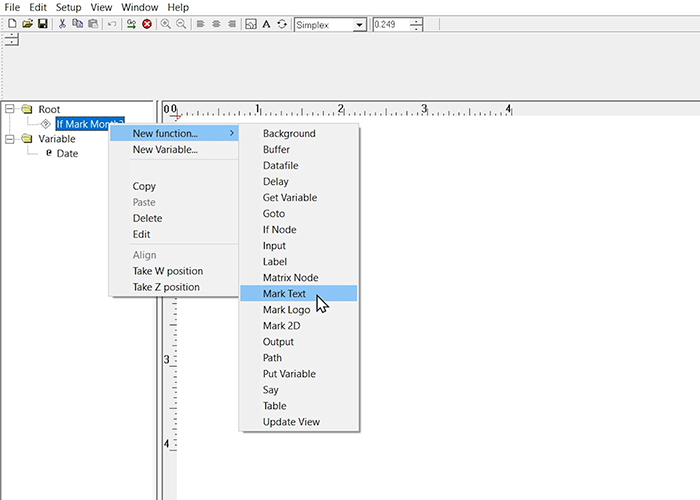
Task: Click the New file toolbar icon
Action: [12, 24]
